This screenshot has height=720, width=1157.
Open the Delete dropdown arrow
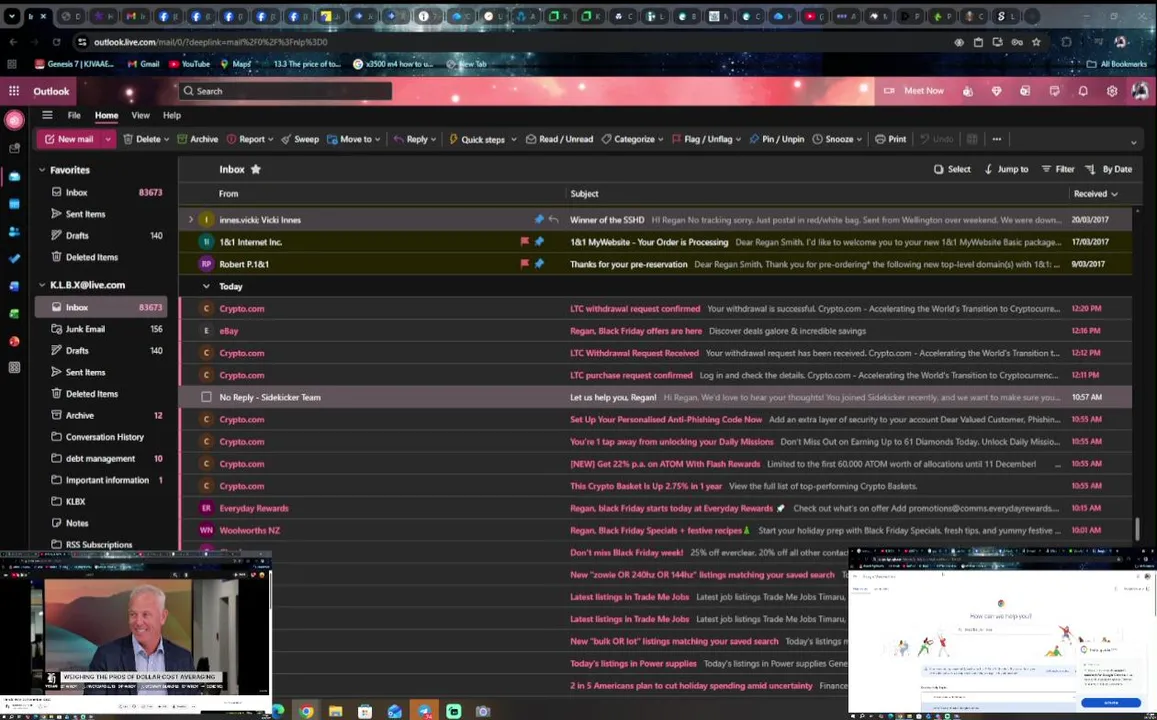(x=167, y=139)
